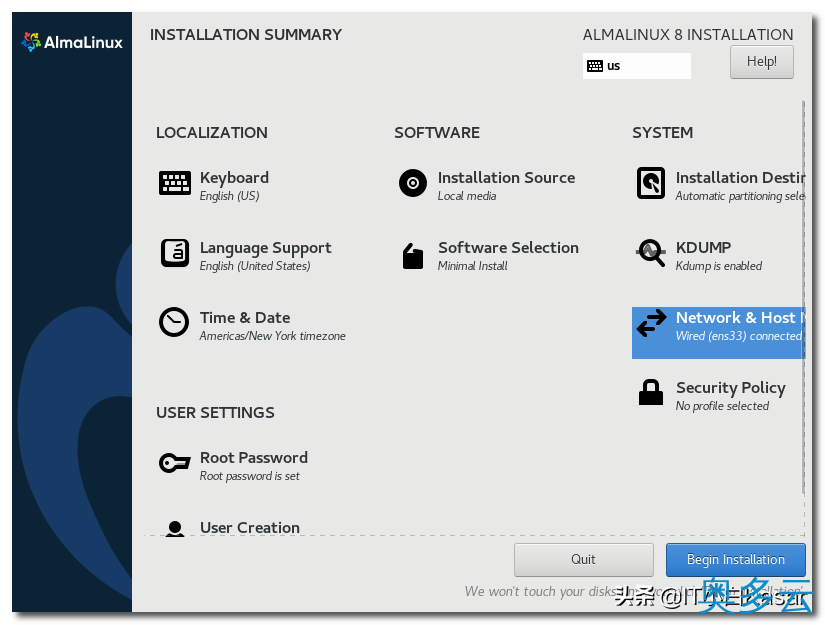Click the Root Password key icon
The width and height of the screenshot is (825, 625).
[174, 463]
